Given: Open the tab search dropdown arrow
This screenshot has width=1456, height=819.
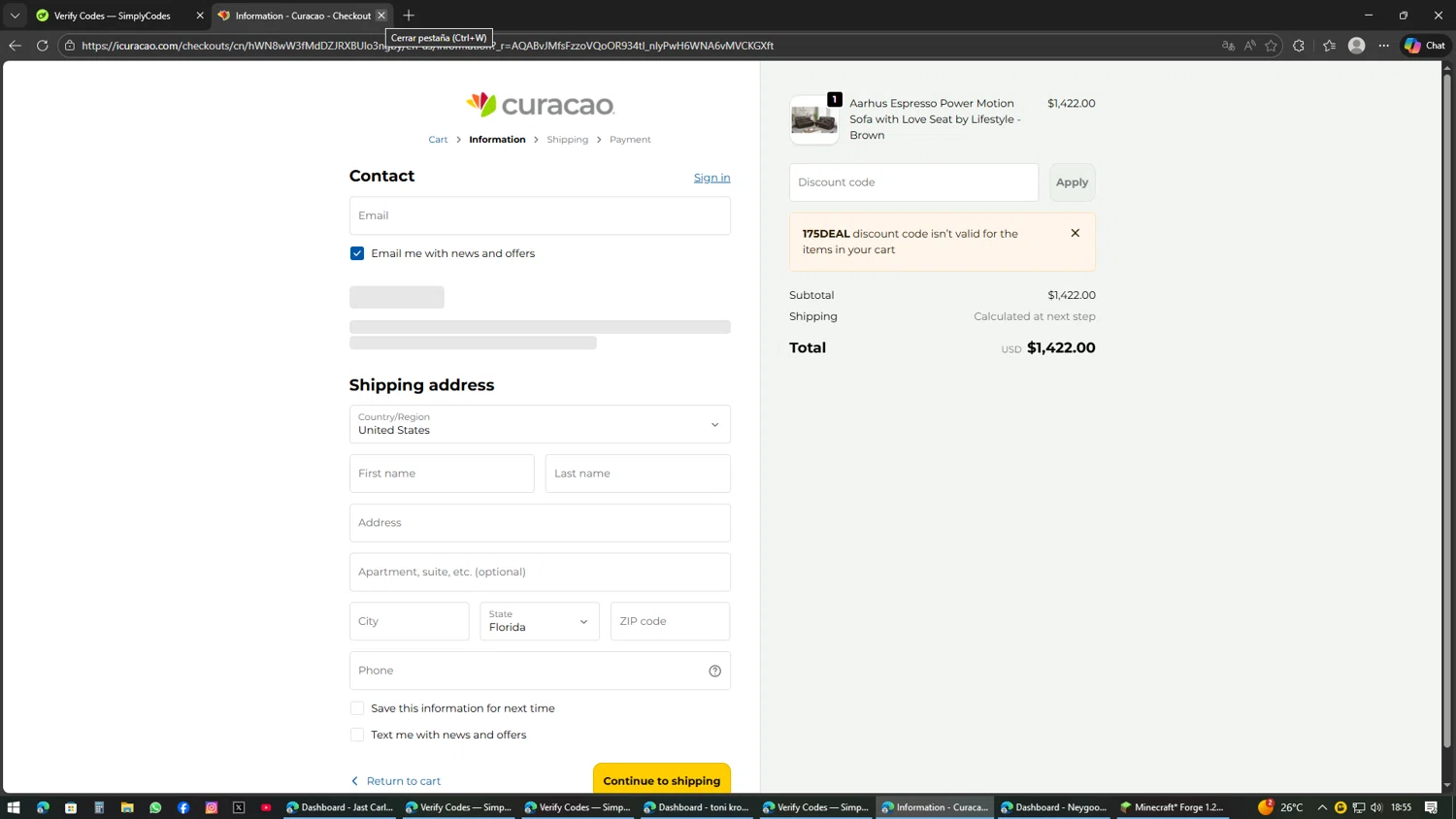Looking at the screenshot, I should 15,16.
